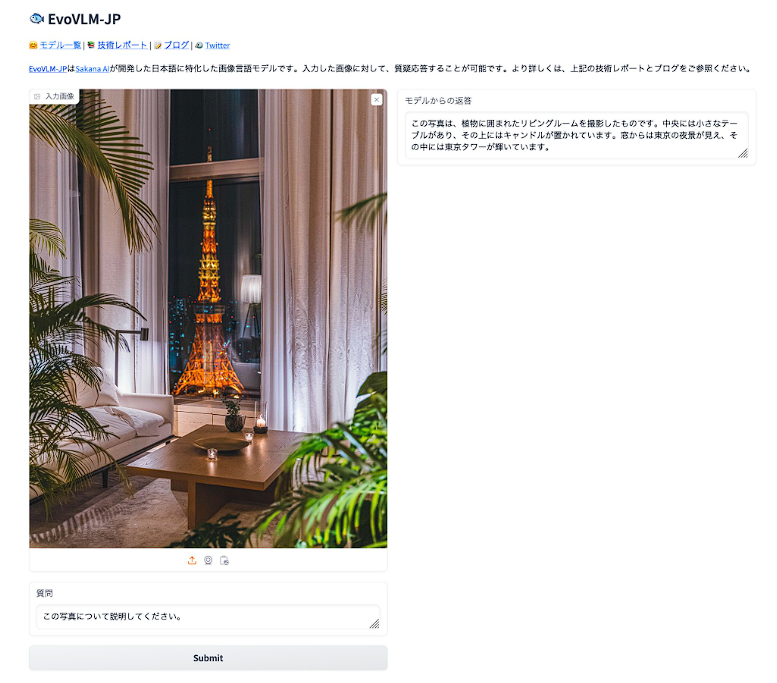777x683 pixels.
Task: Click the emoji icon before モデル一覧
Action: pos(33,45)
